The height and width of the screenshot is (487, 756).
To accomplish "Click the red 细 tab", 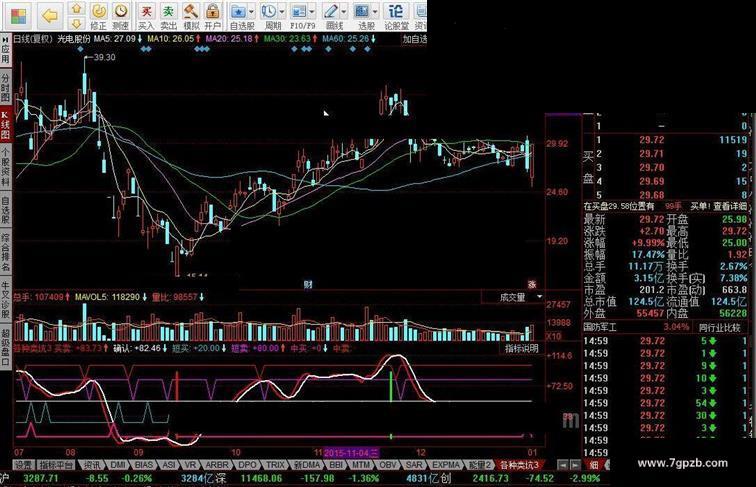I will [594, 465].
